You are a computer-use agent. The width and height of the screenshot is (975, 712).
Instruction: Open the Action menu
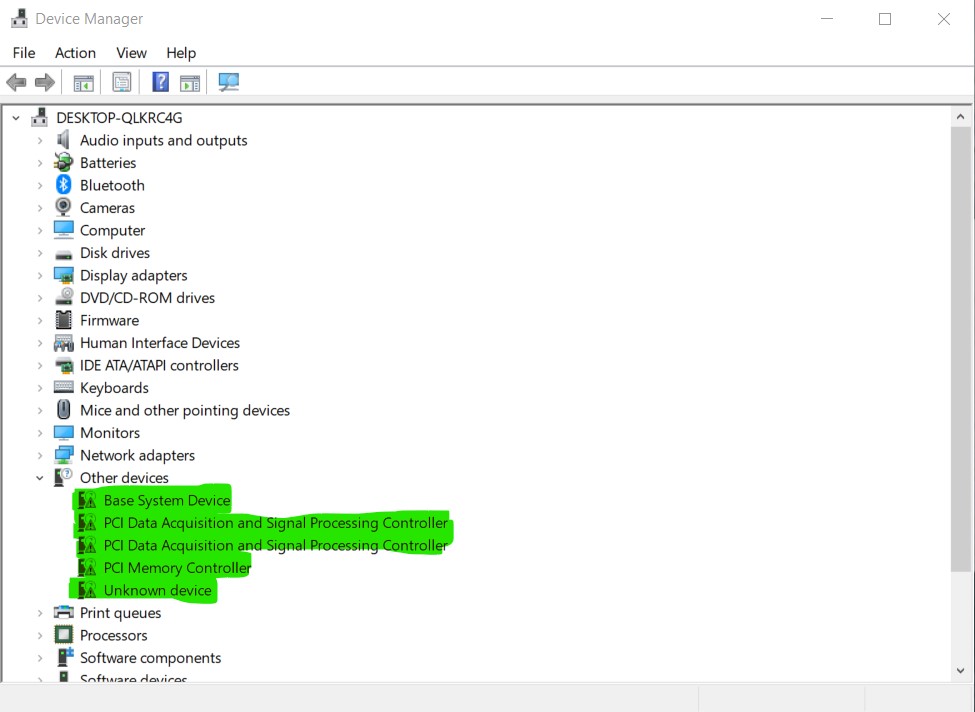[x=75, y=53]
